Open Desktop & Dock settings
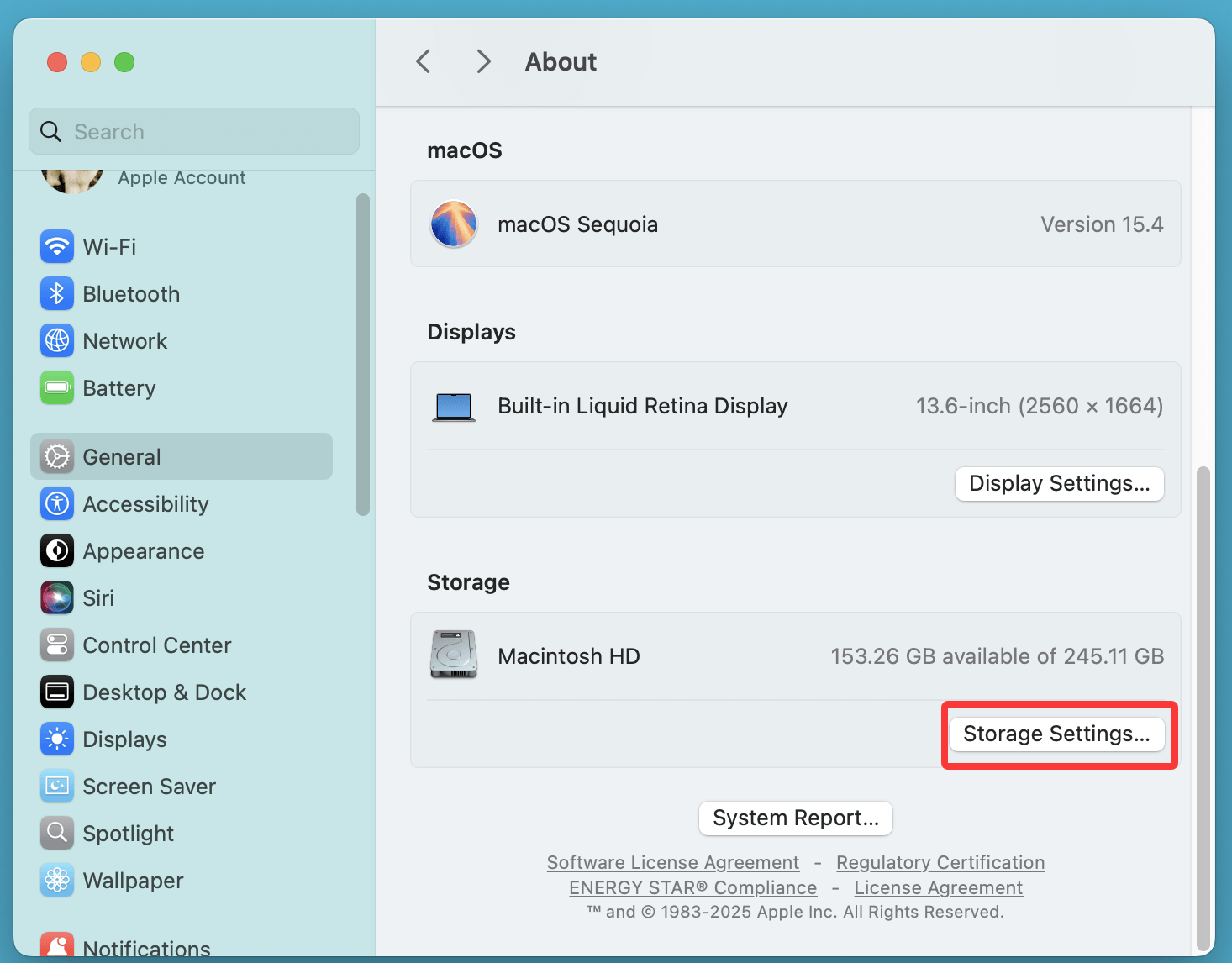The height and width of the screenshot is (963, 1232). click(x=164, y=692)
